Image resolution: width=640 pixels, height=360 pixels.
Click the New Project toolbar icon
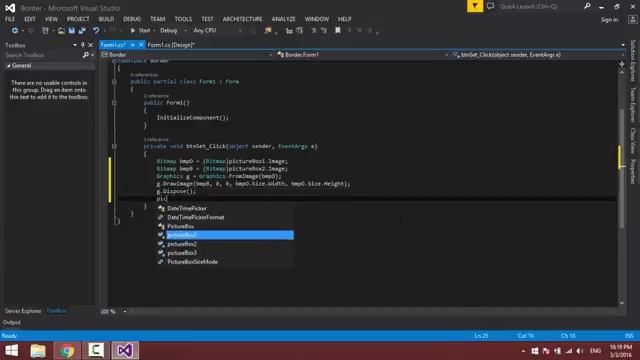click(45, 31)
